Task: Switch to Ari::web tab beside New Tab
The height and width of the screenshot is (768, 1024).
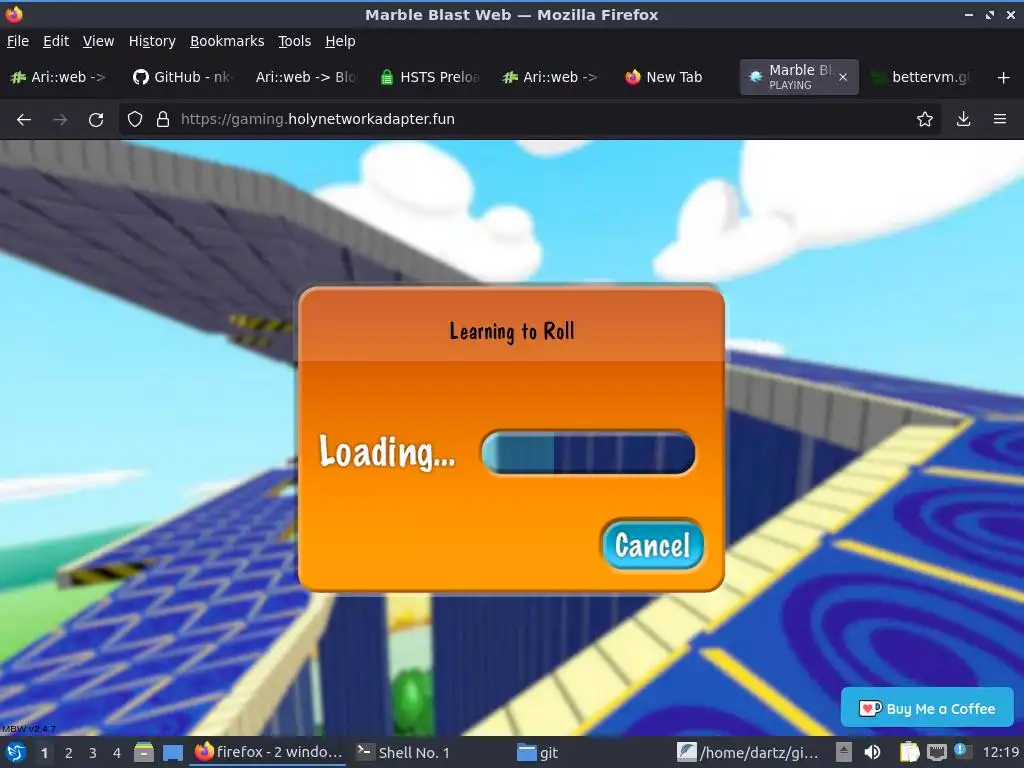Action: click(x=552, y=77)
